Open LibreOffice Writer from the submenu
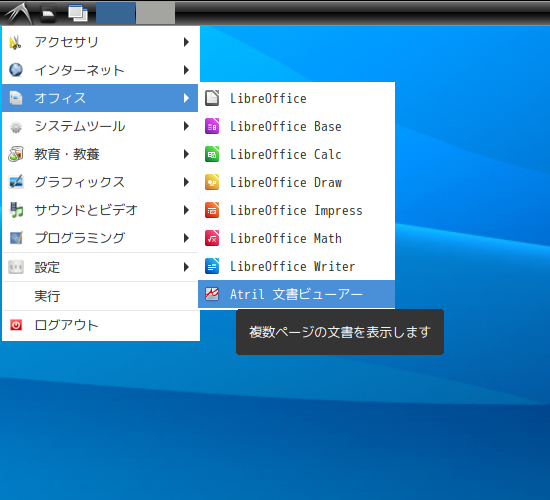 click(296, 266)
